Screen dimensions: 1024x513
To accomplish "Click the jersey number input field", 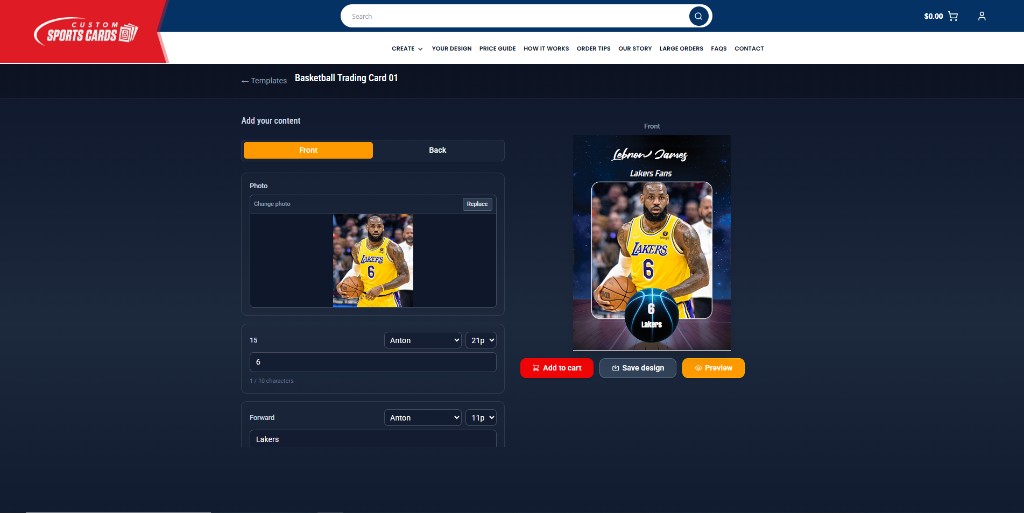I will pyautogui.click(x=373, y=362).
